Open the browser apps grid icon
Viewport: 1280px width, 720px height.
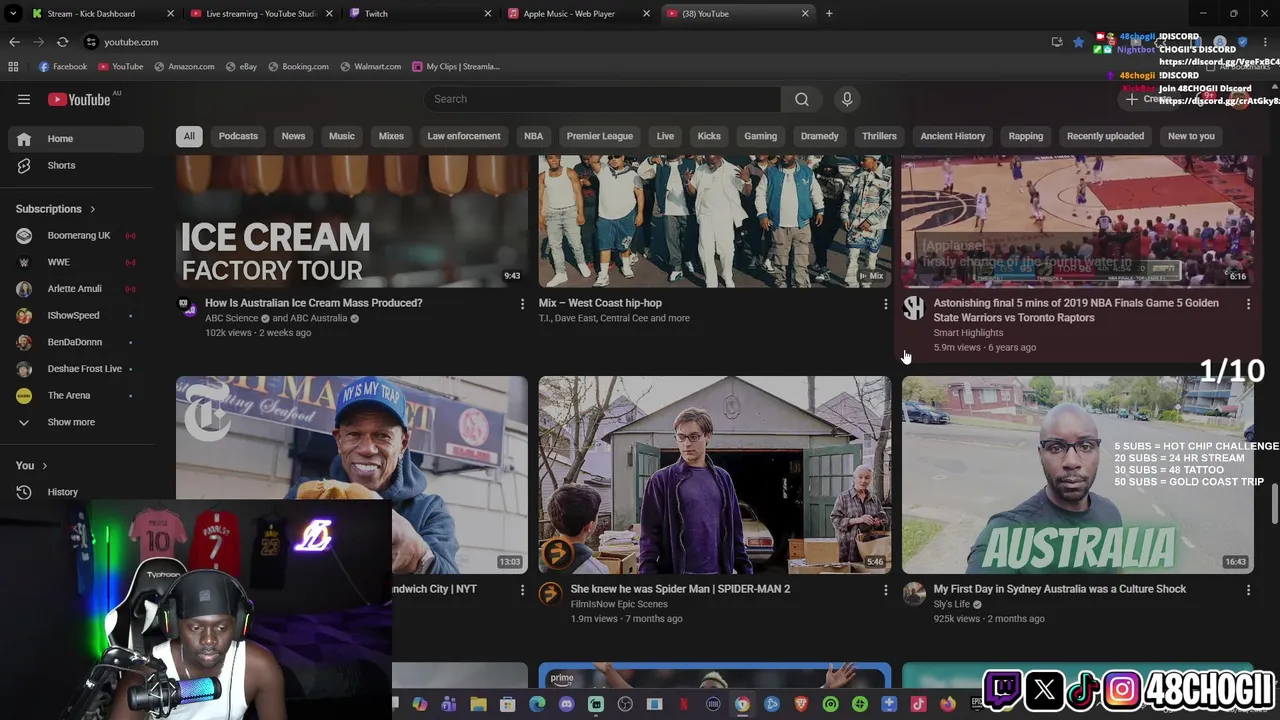point(13,67)
